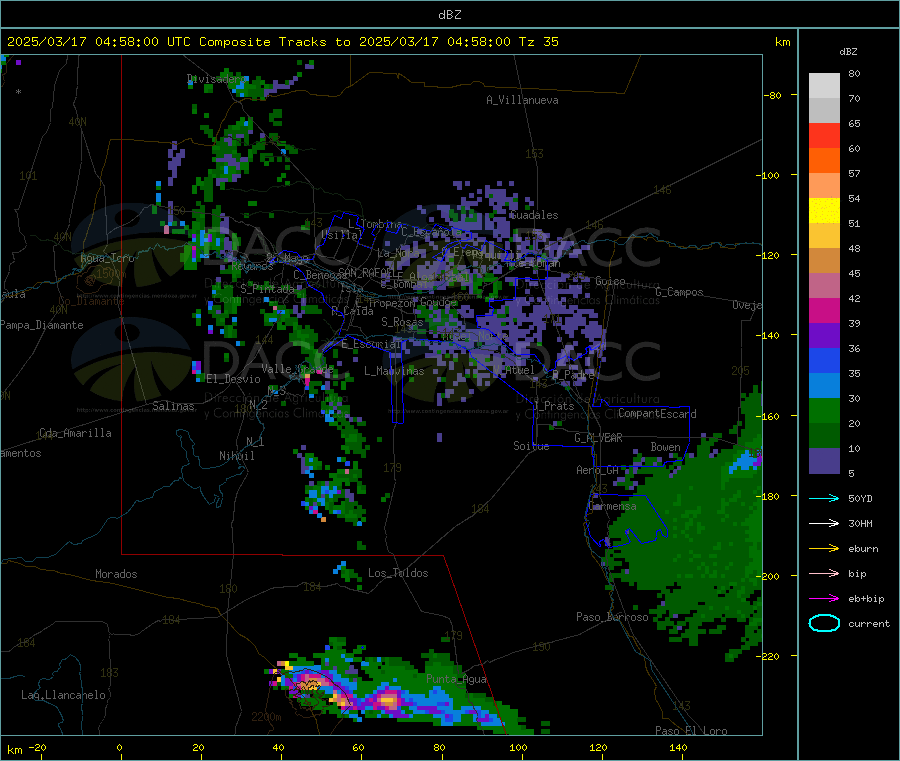The height and width of the screenshot is (761, 900).
Task: Click the Soitue location label
Action: (x=531, y=446)
